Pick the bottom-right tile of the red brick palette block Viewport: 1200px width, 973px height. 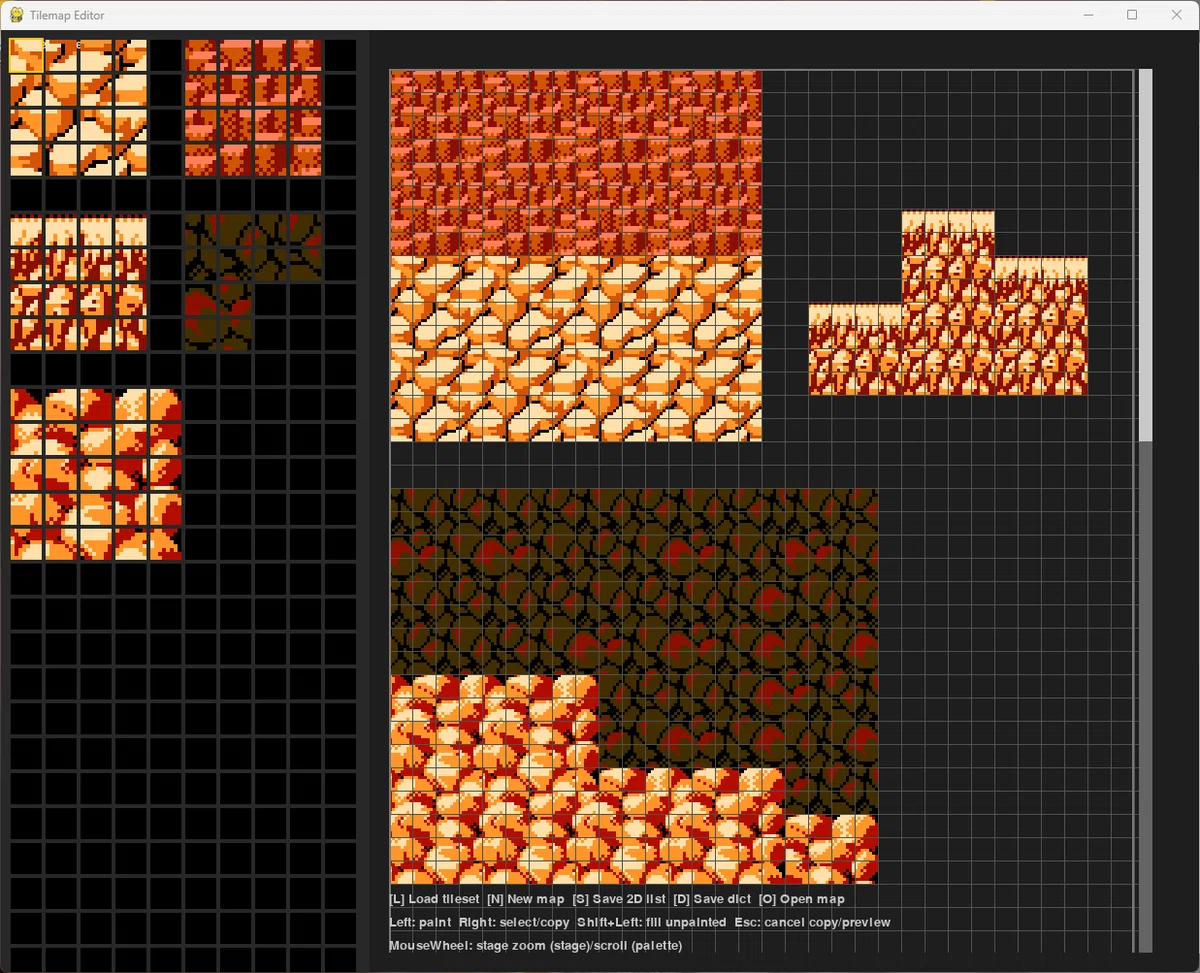pos(306,160)
